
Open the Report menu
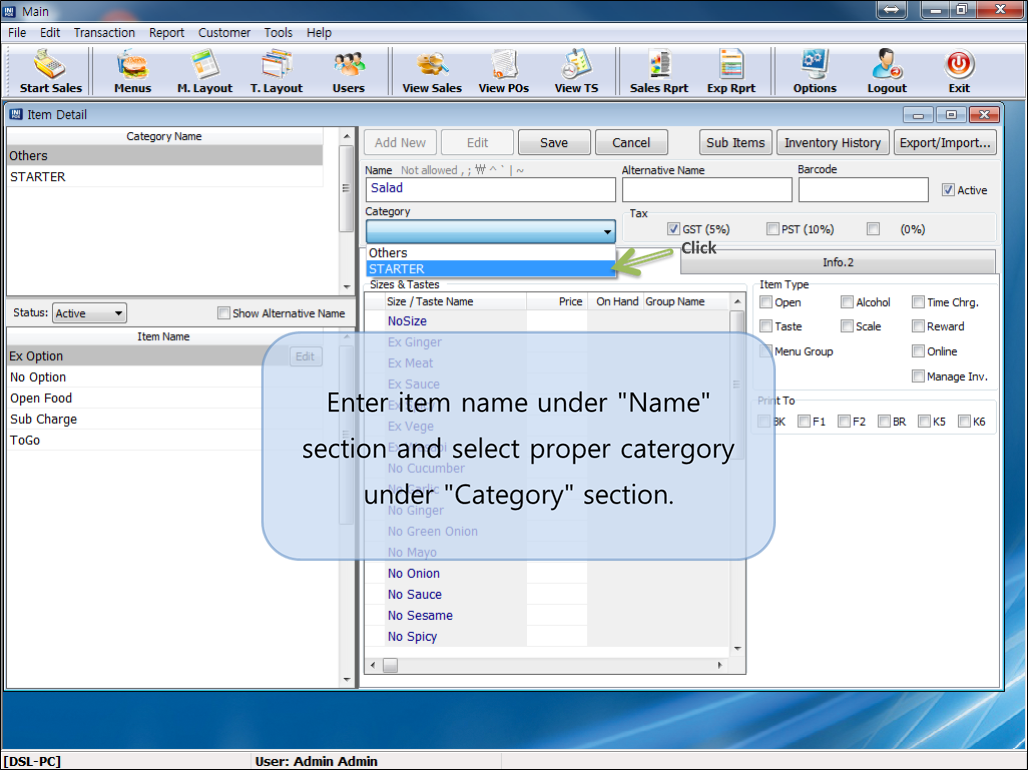tap(167, 32)
